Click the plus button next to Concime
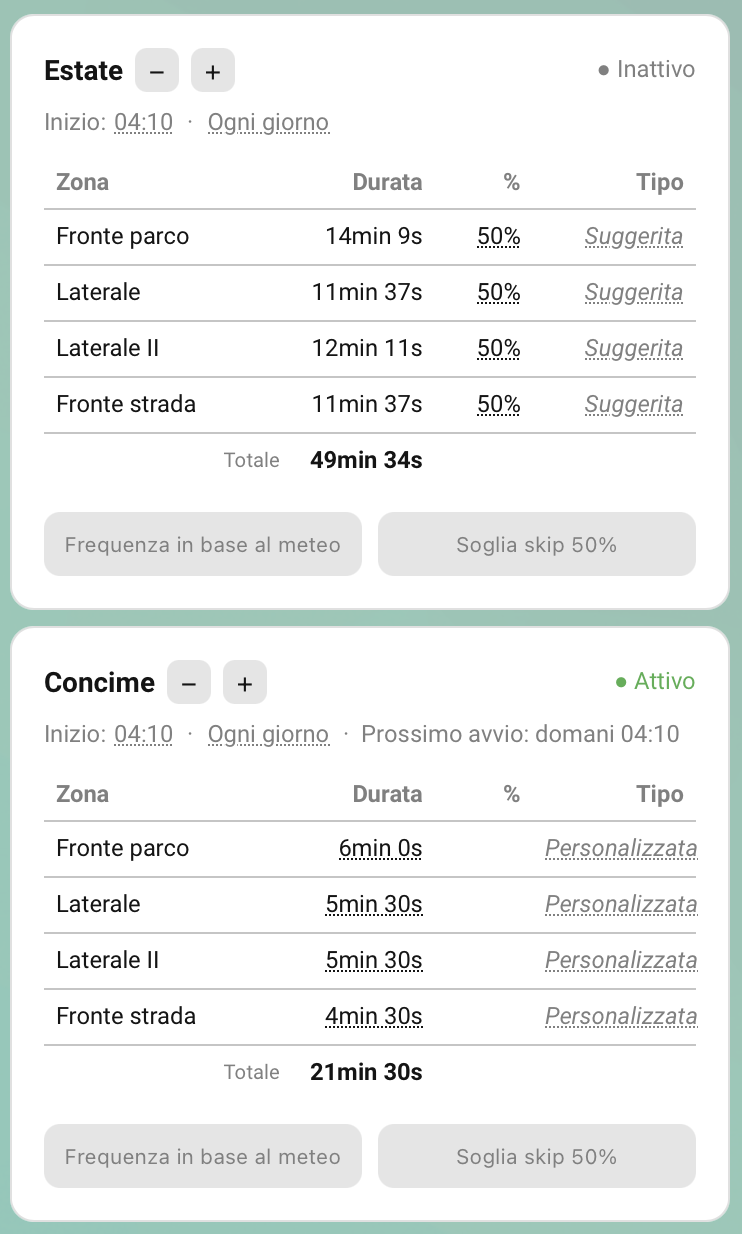 pyautogui.click(x=245, y=683)
